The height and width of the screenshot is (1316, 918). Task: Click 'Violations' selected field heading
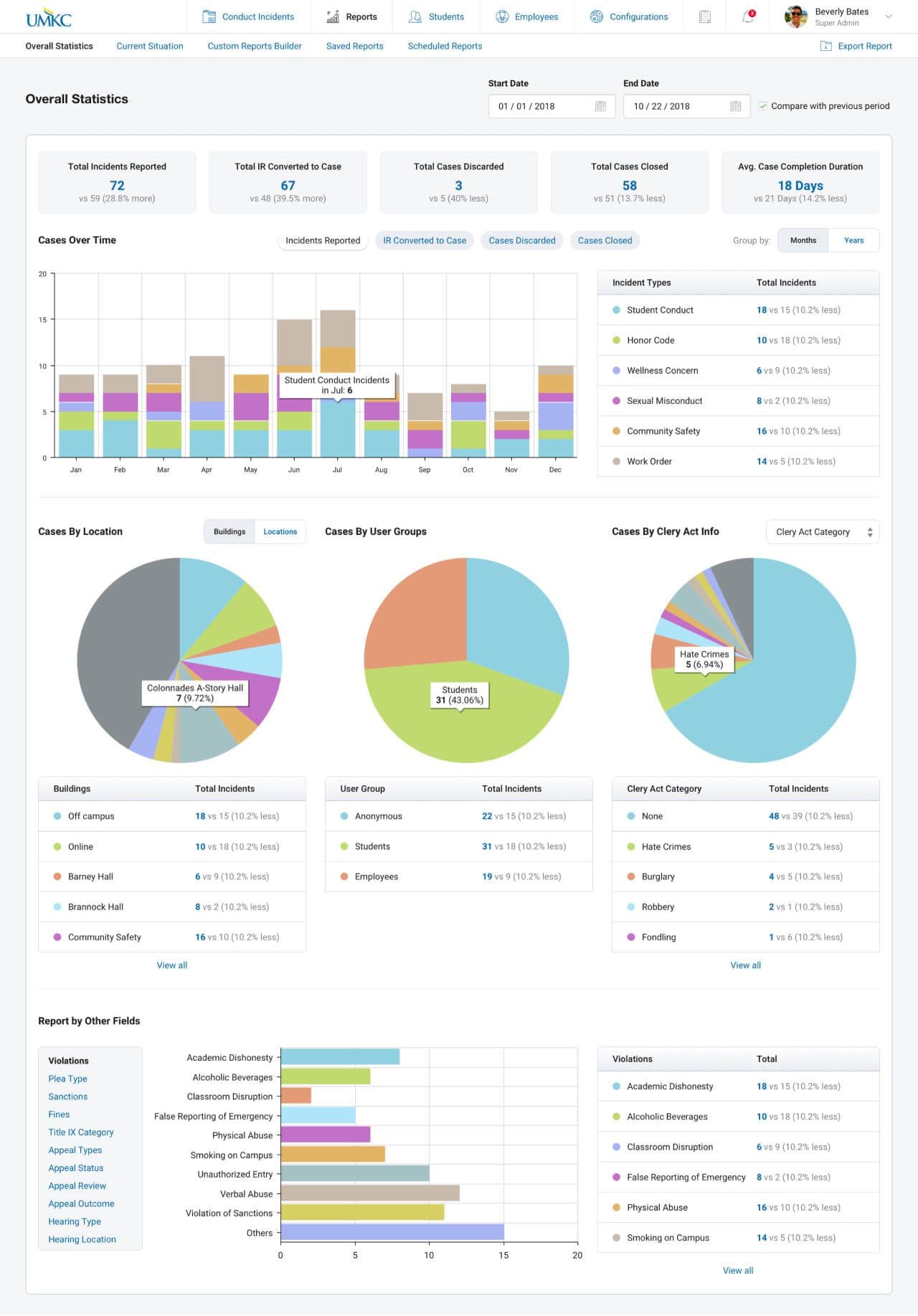point(68,1061)
